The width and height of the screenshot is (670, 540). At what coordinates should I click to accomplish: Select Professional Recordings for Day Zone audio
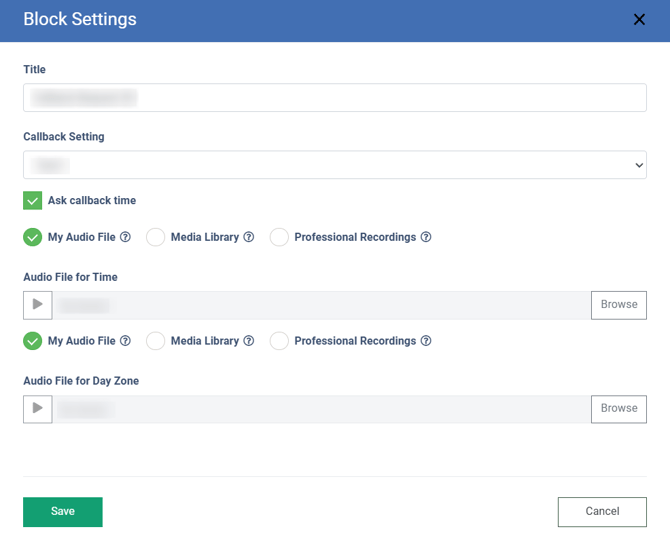[x=279, y=341]
